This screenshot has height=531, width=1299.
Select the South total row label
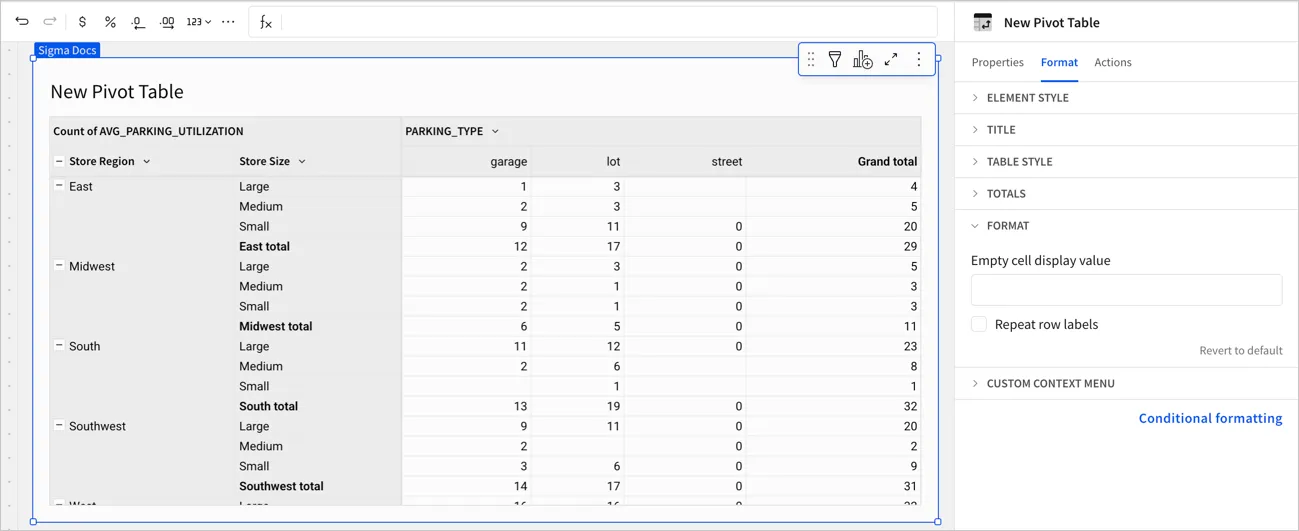point(268,406)
